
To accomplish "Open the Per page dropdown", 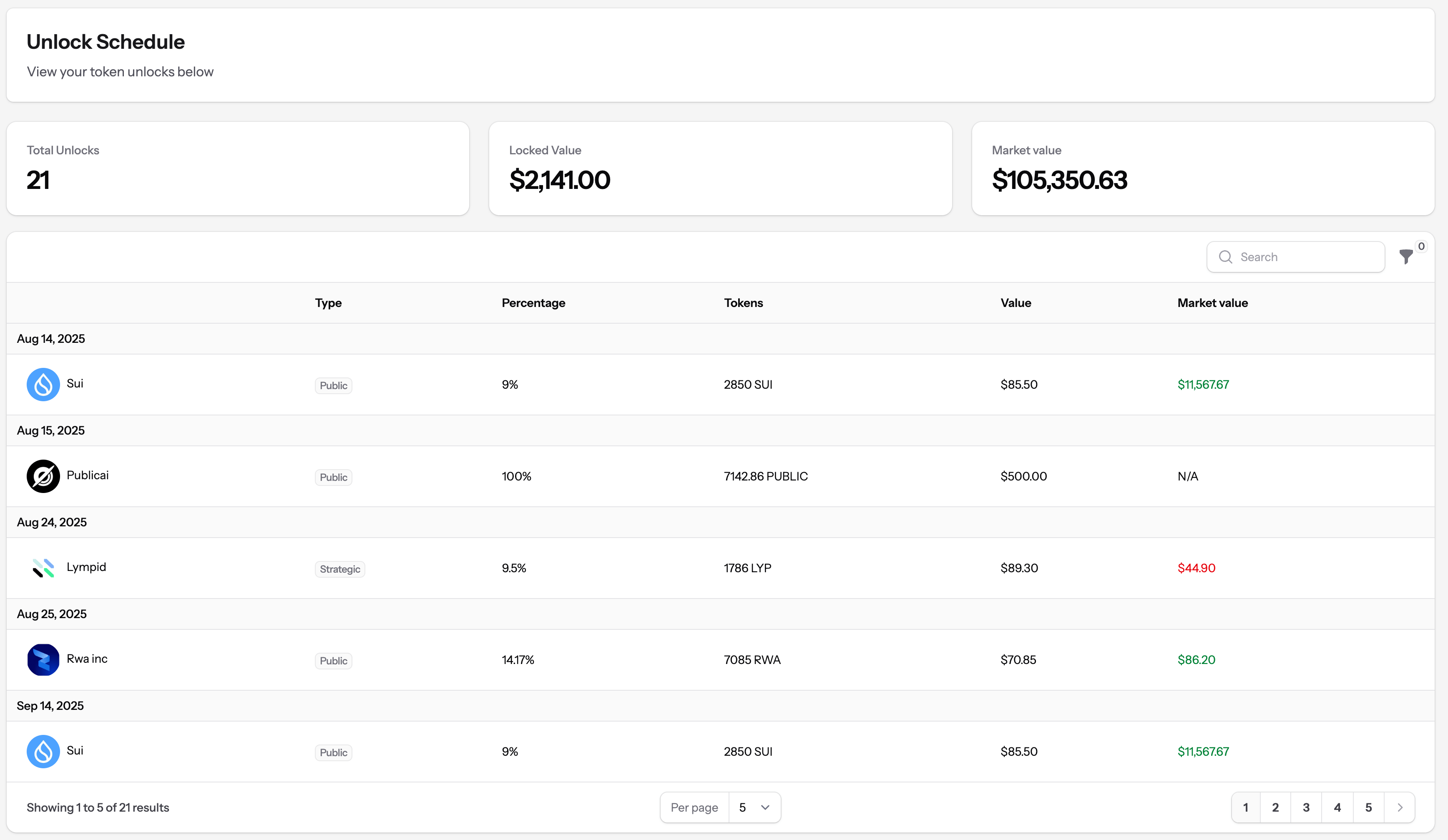I will [x=753, y=807].
